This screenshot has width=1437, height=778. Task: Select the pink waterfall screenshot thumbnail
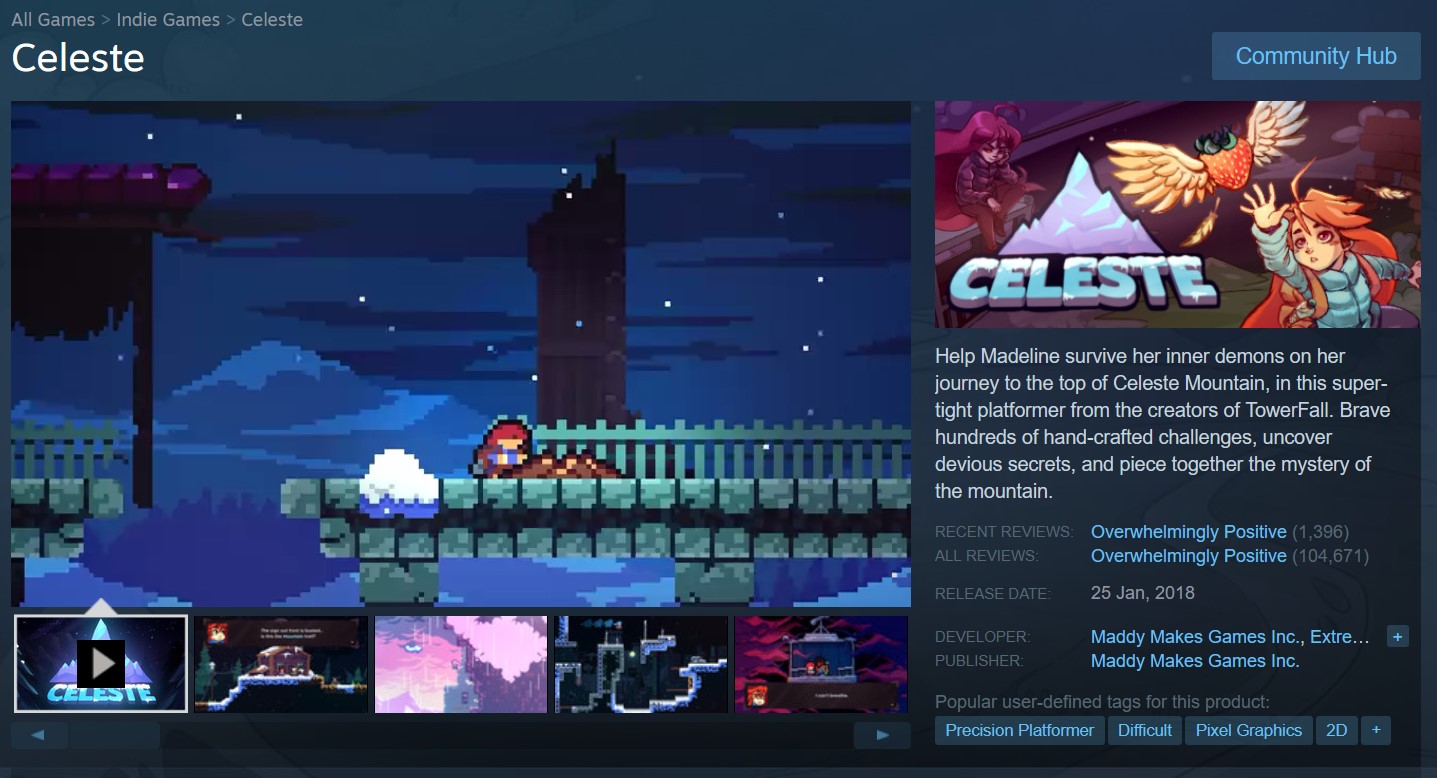[x=461, y=664]
